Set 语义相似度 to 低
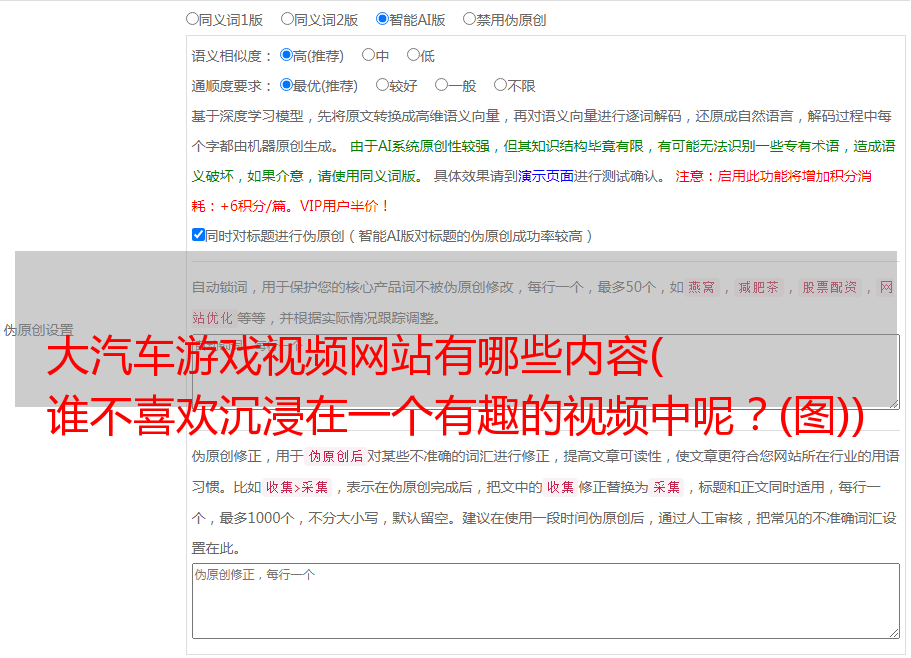 [413, 55]
